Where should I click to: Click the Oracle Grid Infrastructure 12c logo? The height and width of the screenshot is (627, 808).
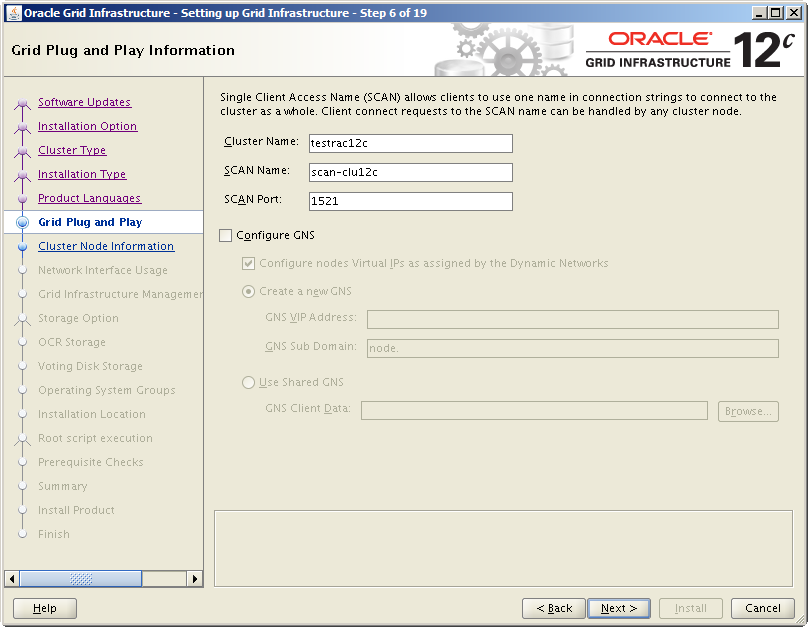pyautogui.click(x=689, y=50)
